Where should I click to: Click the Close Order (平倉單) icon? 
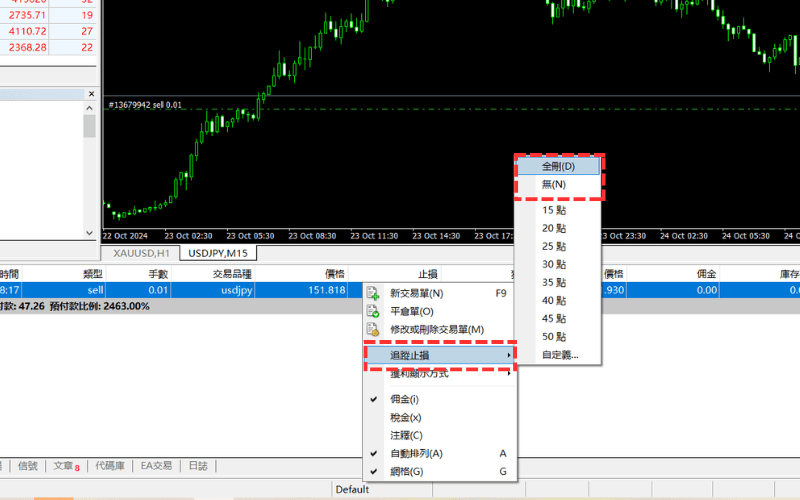374,312
